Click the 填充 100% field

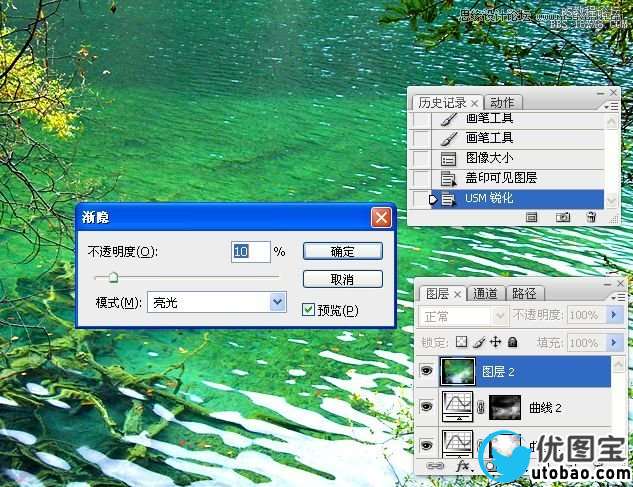[587, 342]
